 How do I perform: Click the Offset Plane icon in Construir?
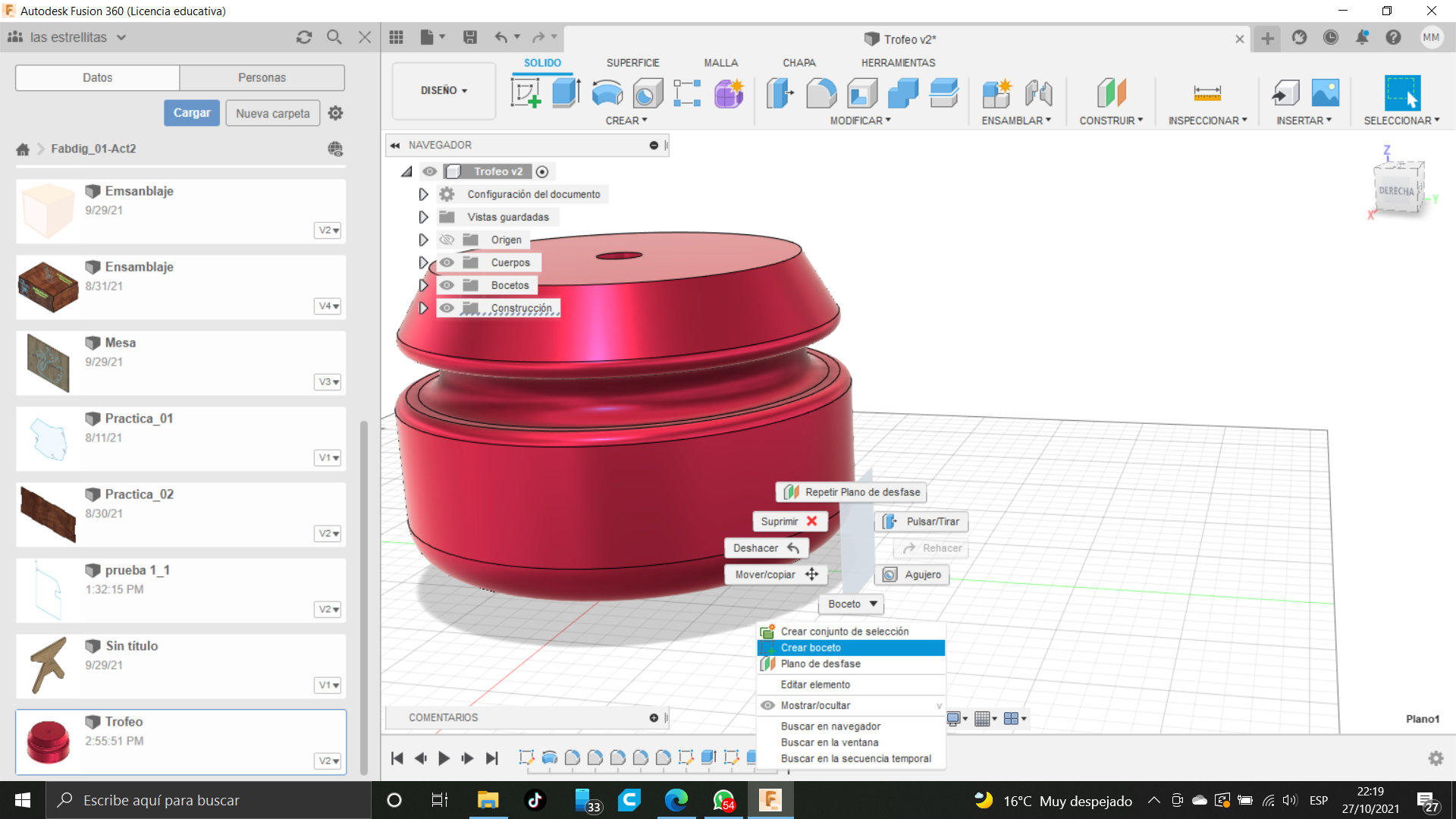(1111, 93)
